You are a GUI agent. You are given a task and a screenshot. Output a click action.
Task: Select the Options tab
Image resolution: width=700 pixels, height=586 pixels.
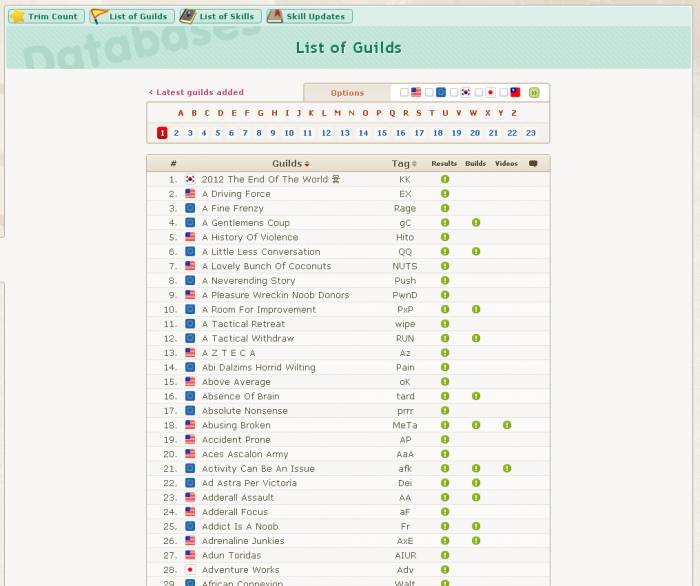[x=347, y=93]
